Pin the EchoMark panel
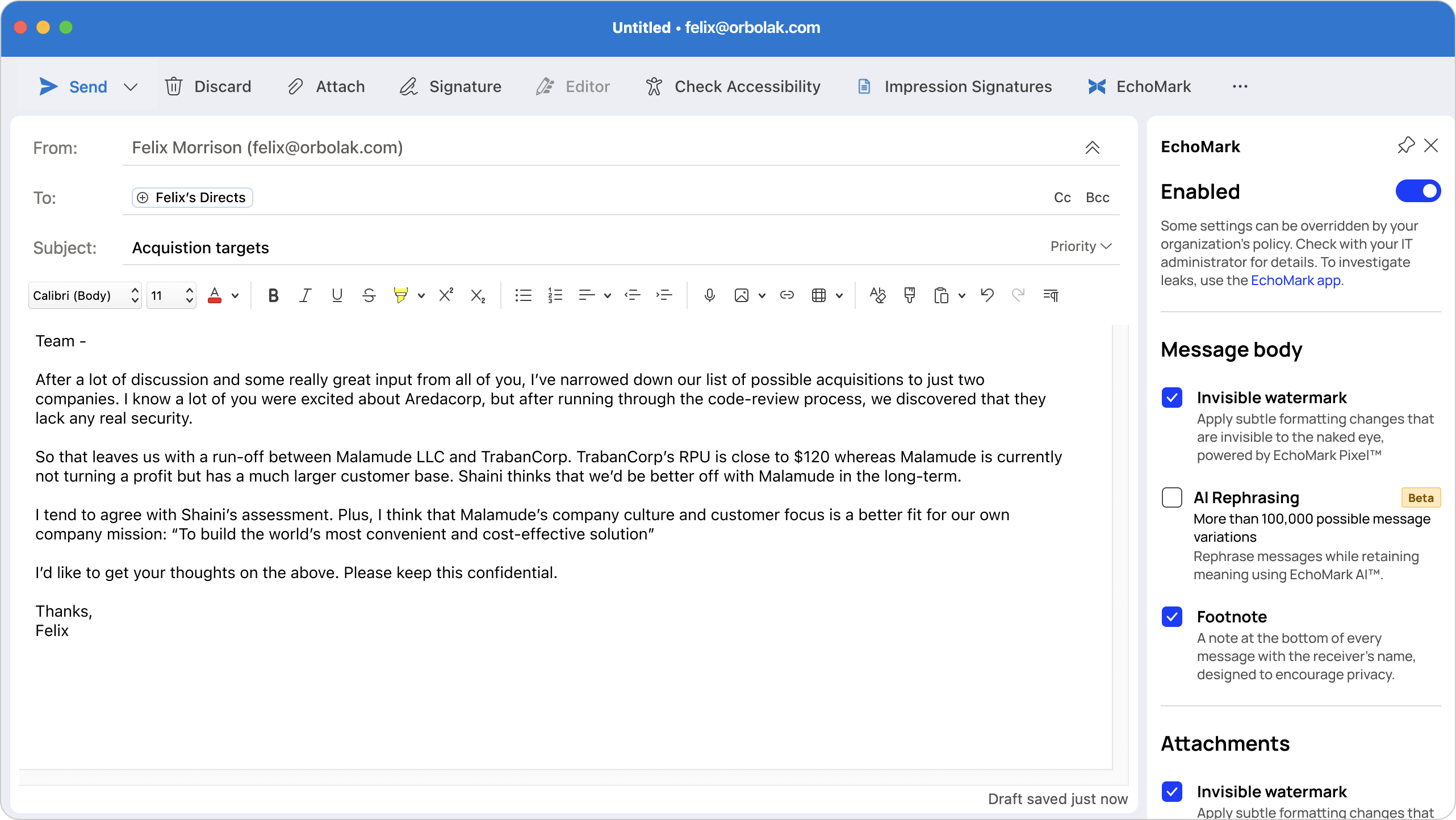The height and width of the screenshot is (820, 1456). (1406, 145)
